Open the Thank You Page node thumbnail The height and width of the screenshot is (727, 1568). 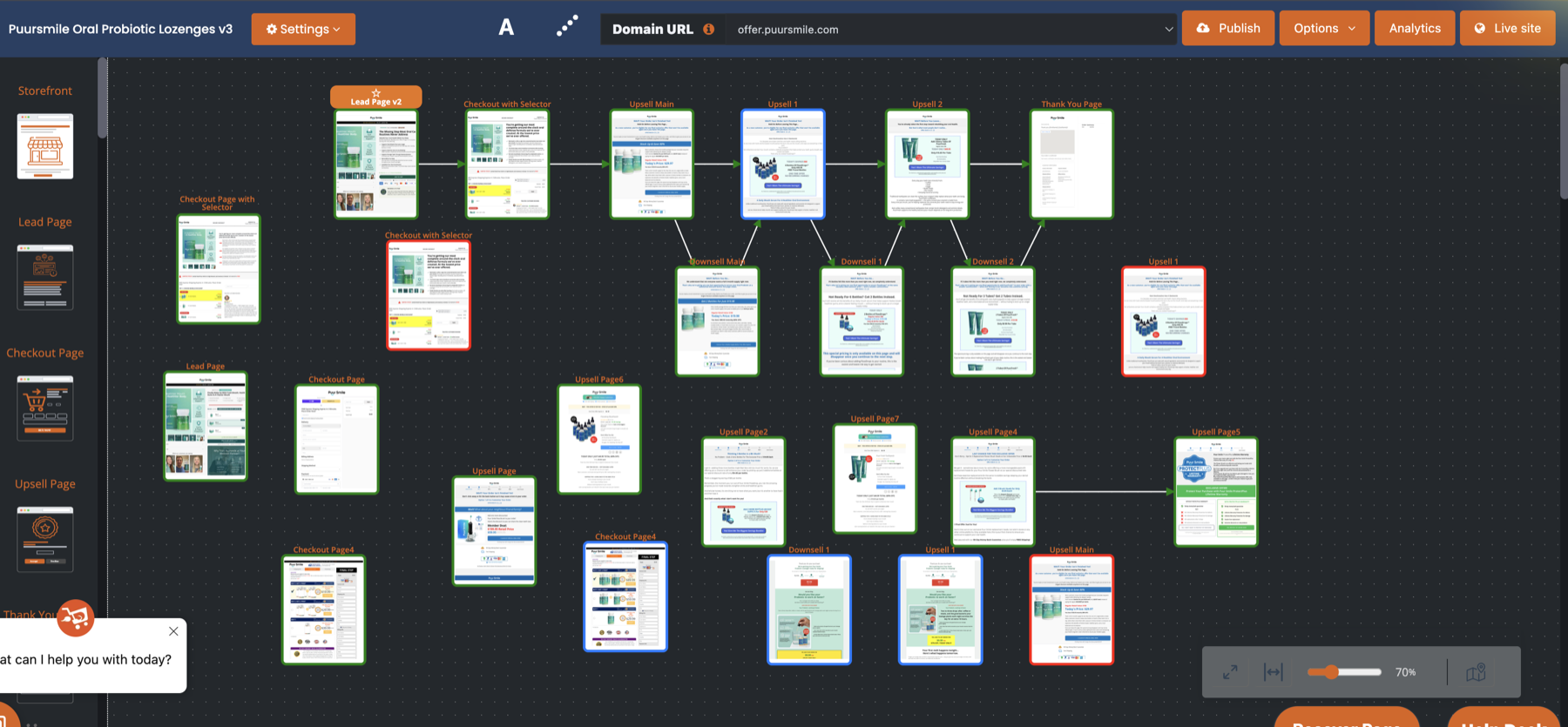coord(1071,164)
